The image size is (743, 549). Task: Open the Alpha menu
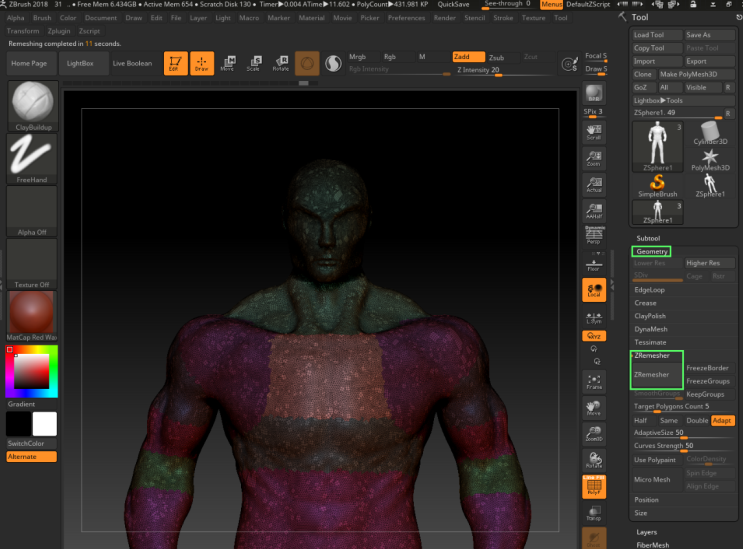[16, 18]
